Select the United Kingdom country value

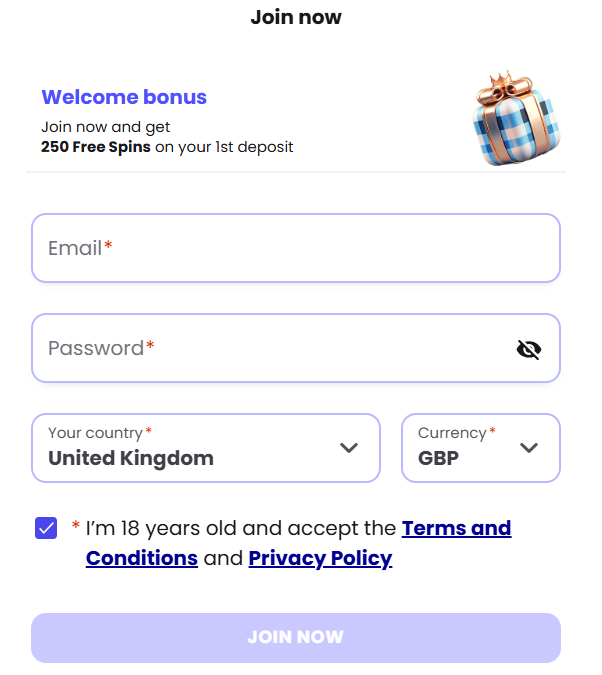tap(131, 459)
